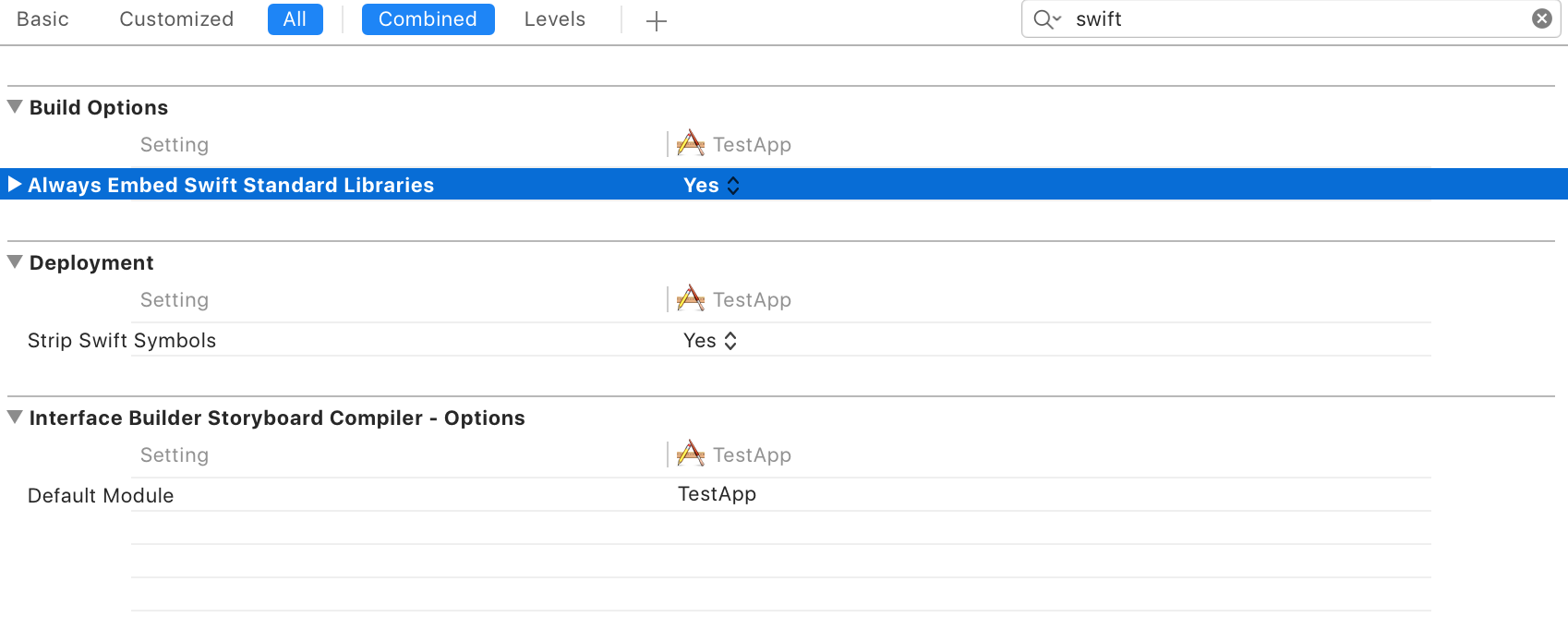Show Customized build settings only
This screenshot has height=630, width=1568.
click(x=176, y=19)
